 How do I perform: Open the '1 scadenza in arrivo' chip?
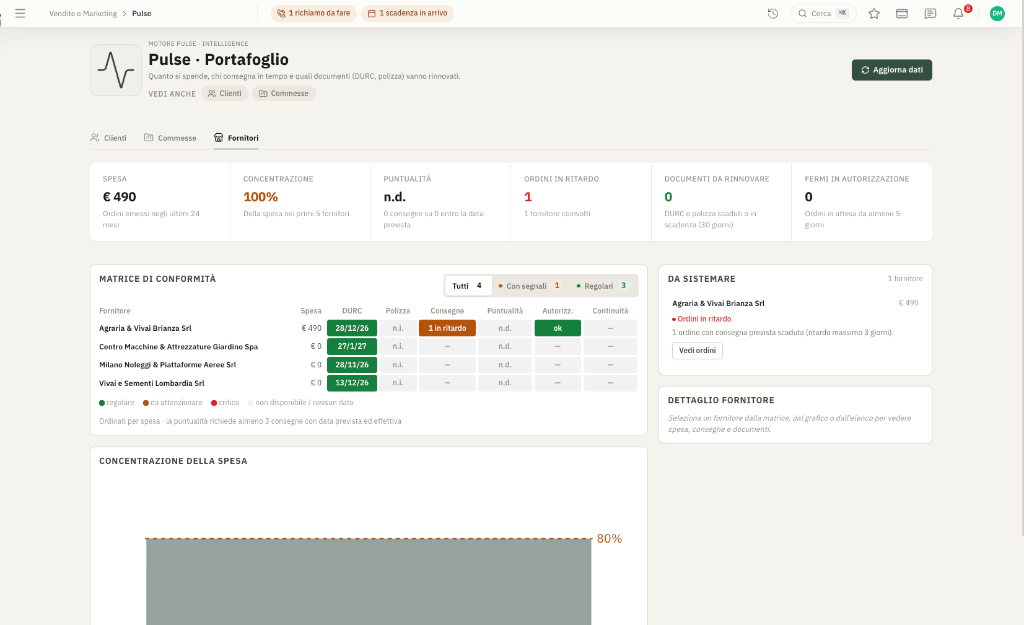click(x=408, y=13)
